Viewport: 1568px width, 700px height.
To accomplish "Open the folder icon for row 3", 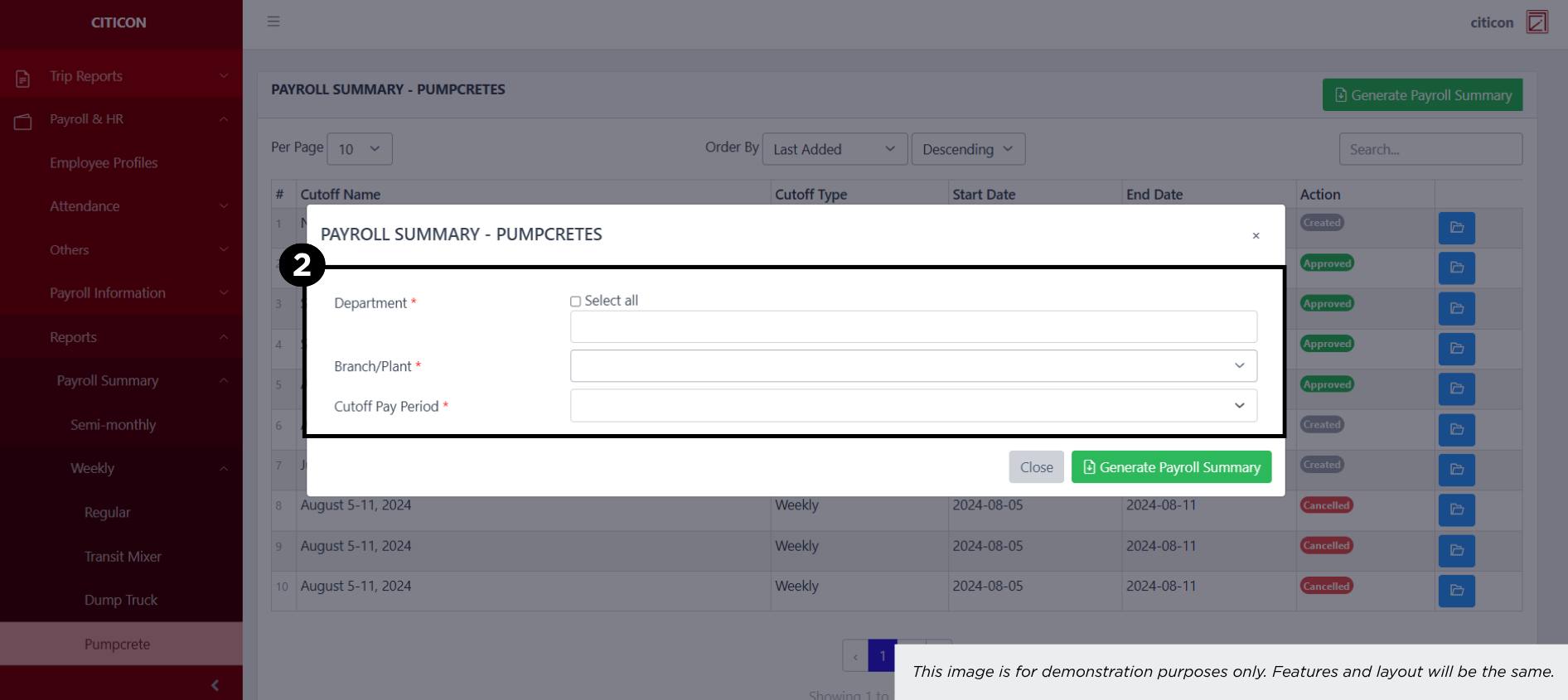I will [x=1456, y=308].
